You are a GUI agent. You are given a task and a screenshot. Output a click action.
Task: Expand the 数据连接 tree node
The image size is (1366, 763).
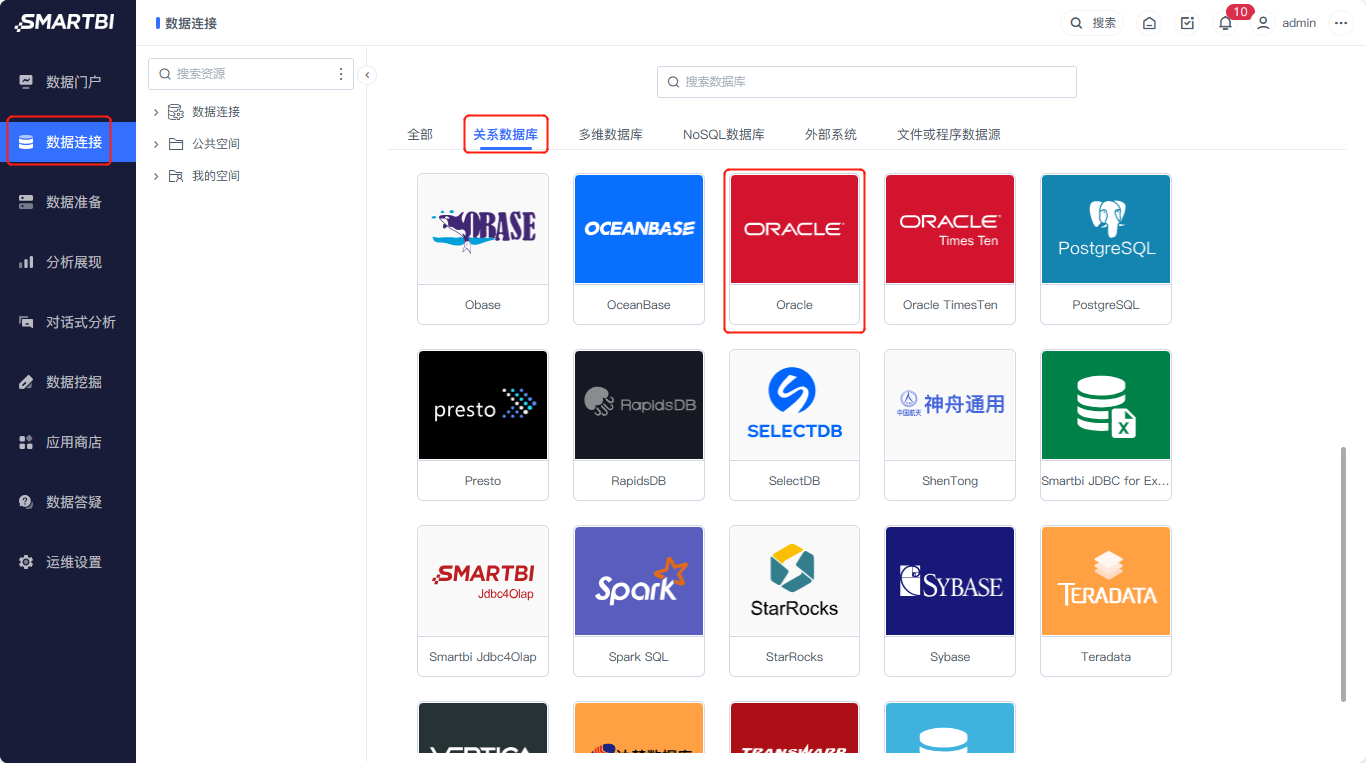coord(156,112)
